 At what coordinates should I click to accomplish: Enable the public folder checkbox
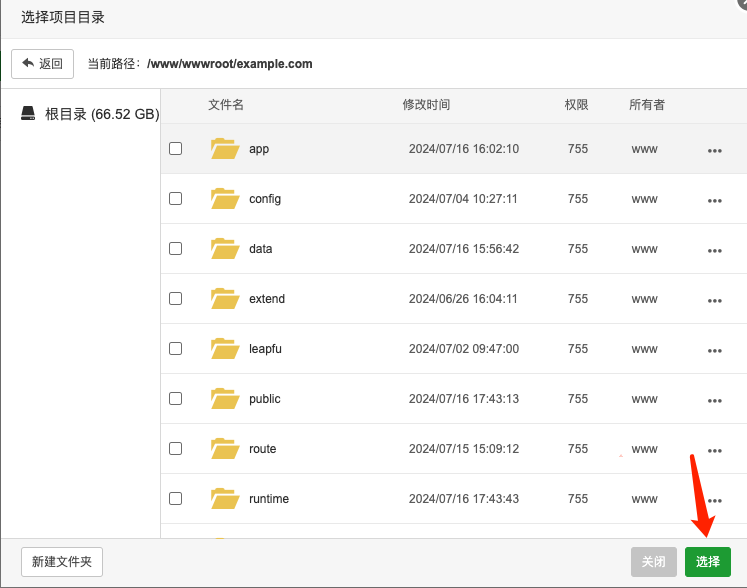coord(176,399)
